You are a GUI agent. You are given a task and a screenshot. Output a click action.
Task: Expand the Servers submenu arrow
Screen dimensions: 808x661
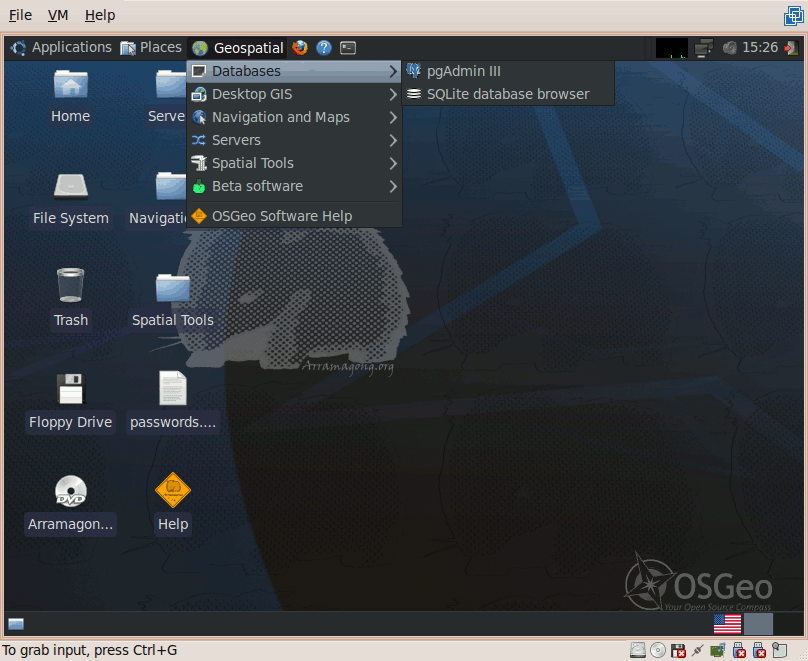[393, 140]
